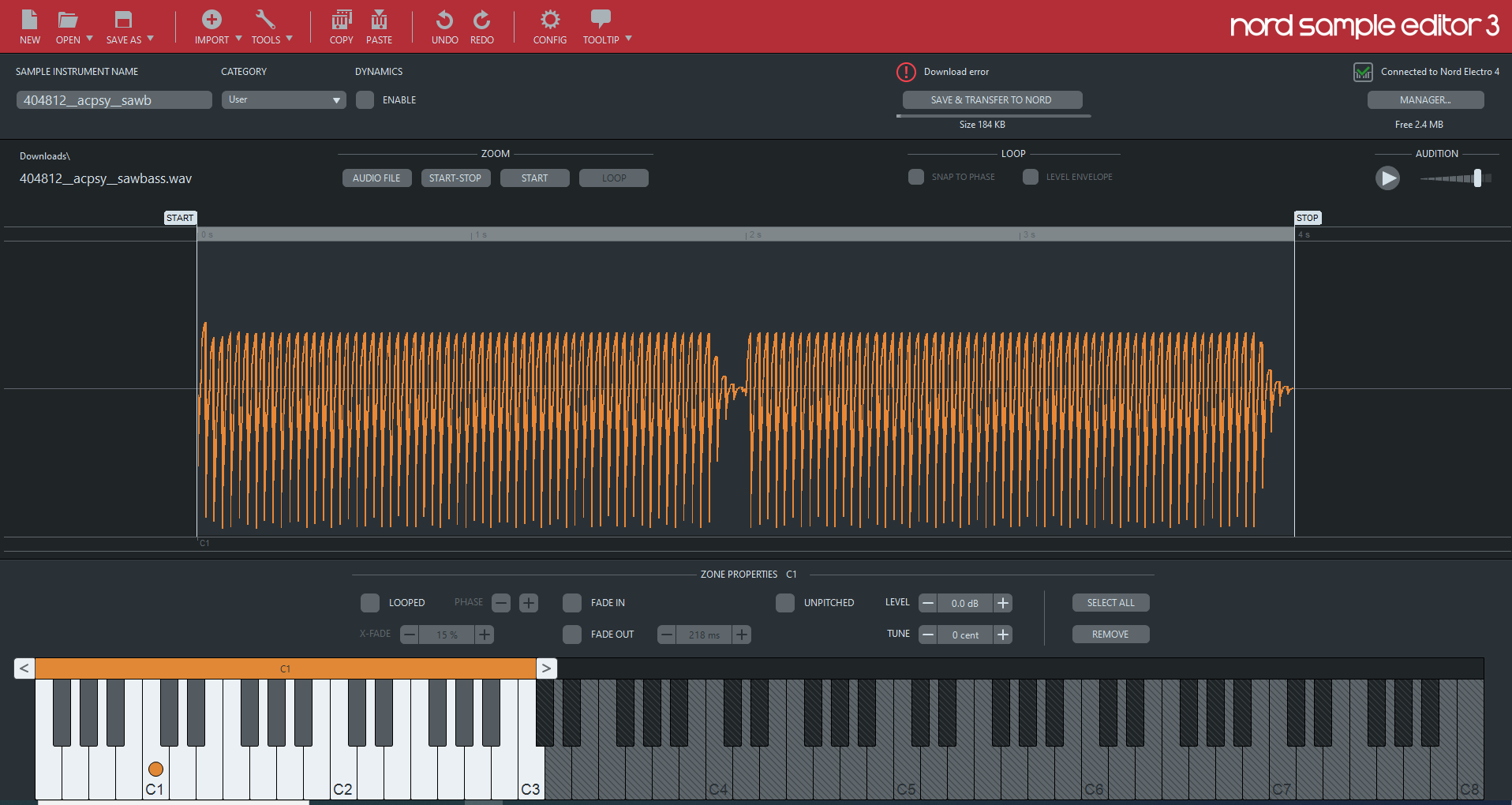Click the New file icon
This screenshot has height=805, width=1512.
coord(29,21)
